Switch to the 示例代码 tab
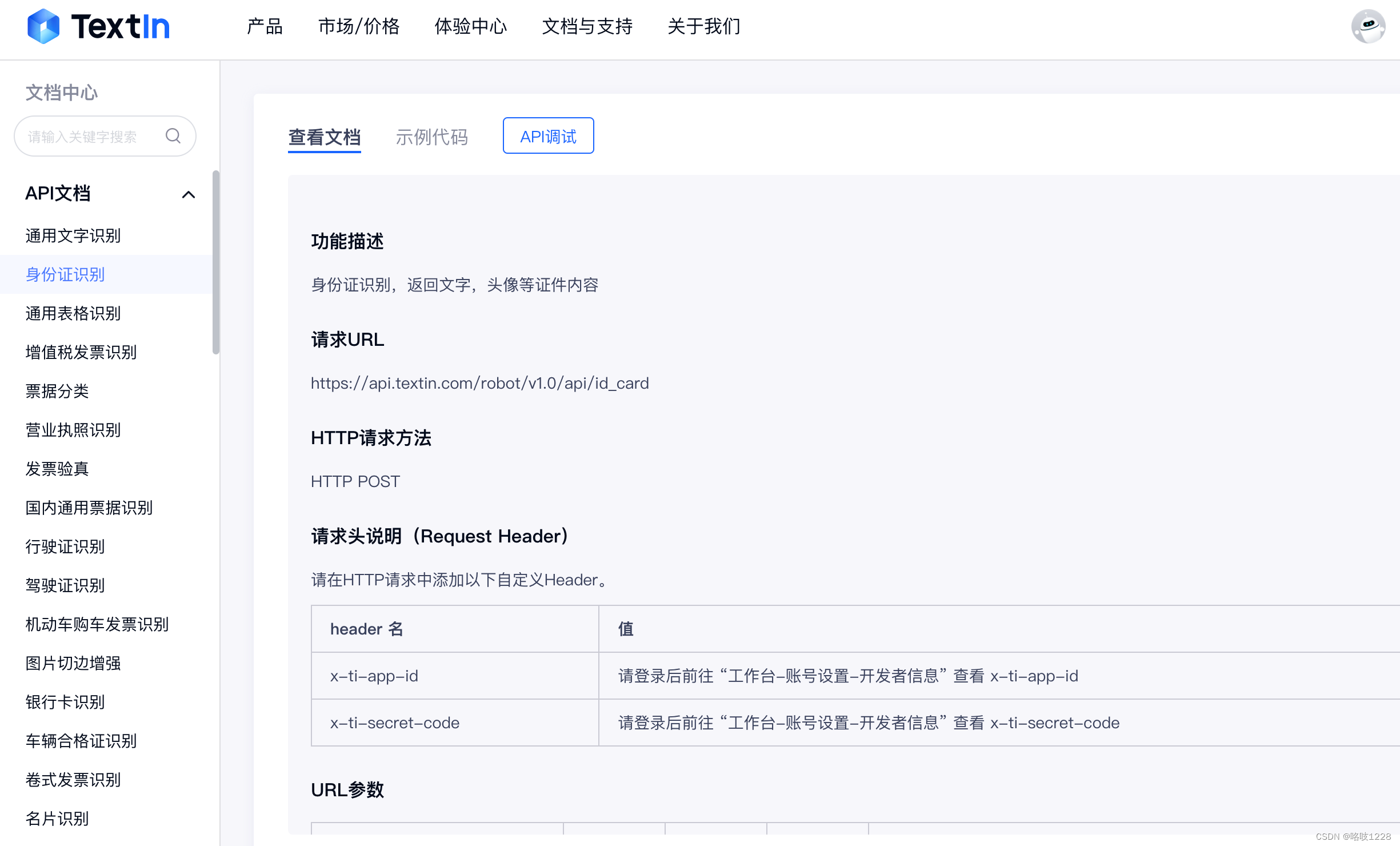 point(432,137)
